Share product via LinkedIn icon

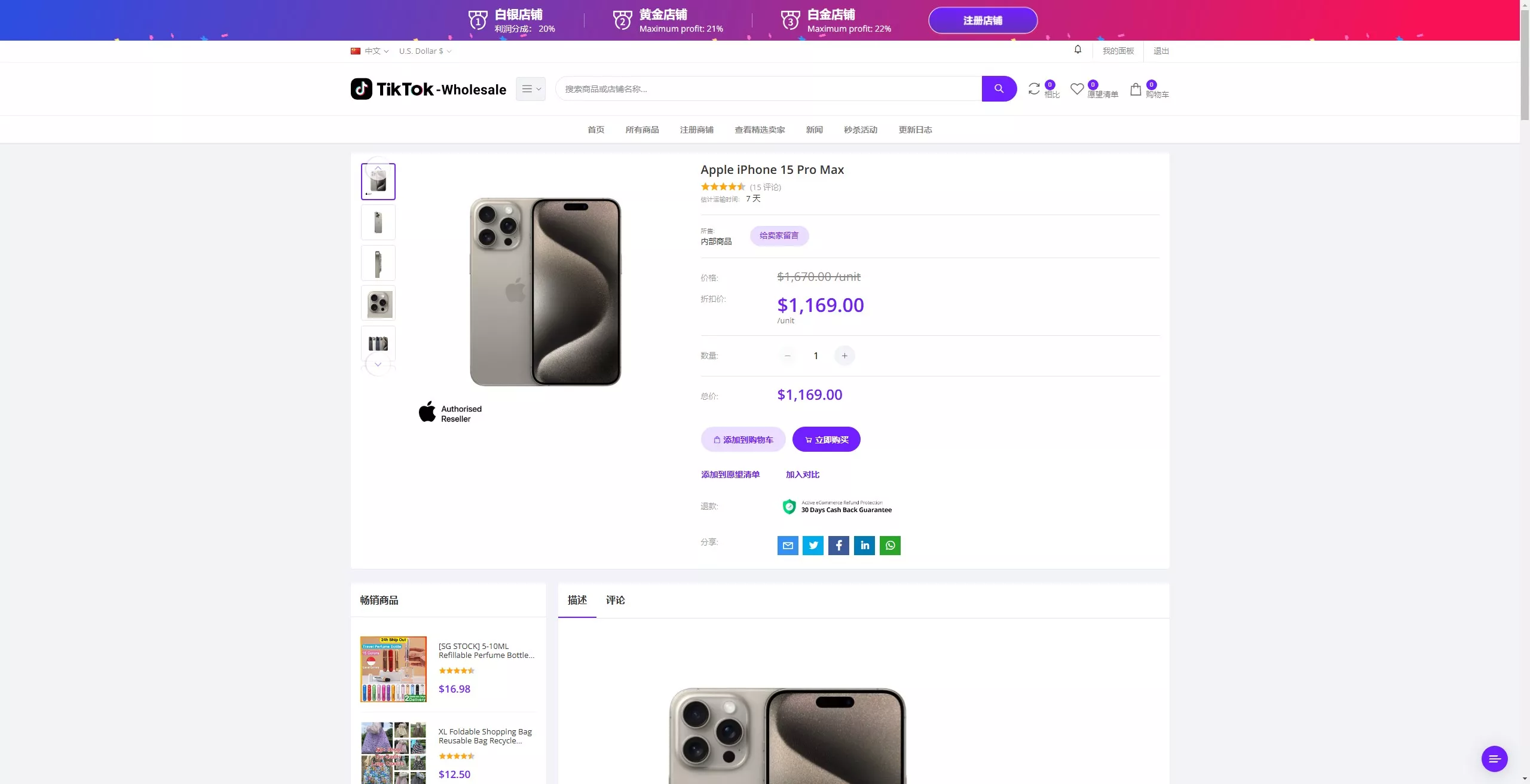coord(864,545)
